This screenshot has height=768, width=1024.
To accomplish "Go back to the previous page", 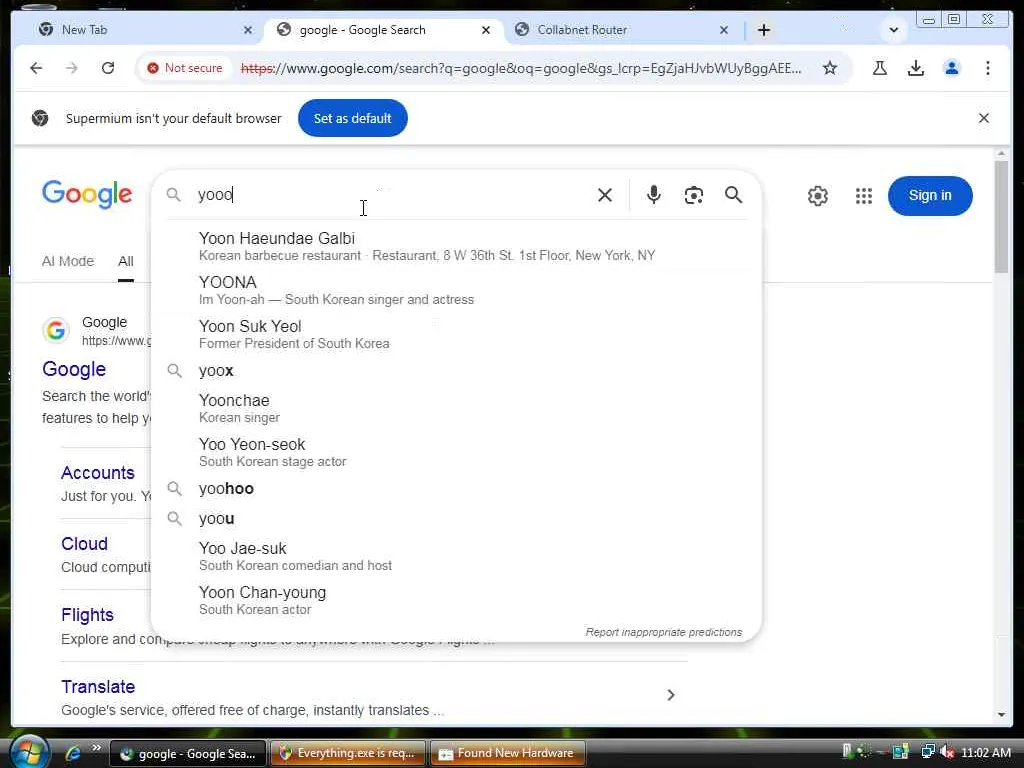I will point(36,68).
